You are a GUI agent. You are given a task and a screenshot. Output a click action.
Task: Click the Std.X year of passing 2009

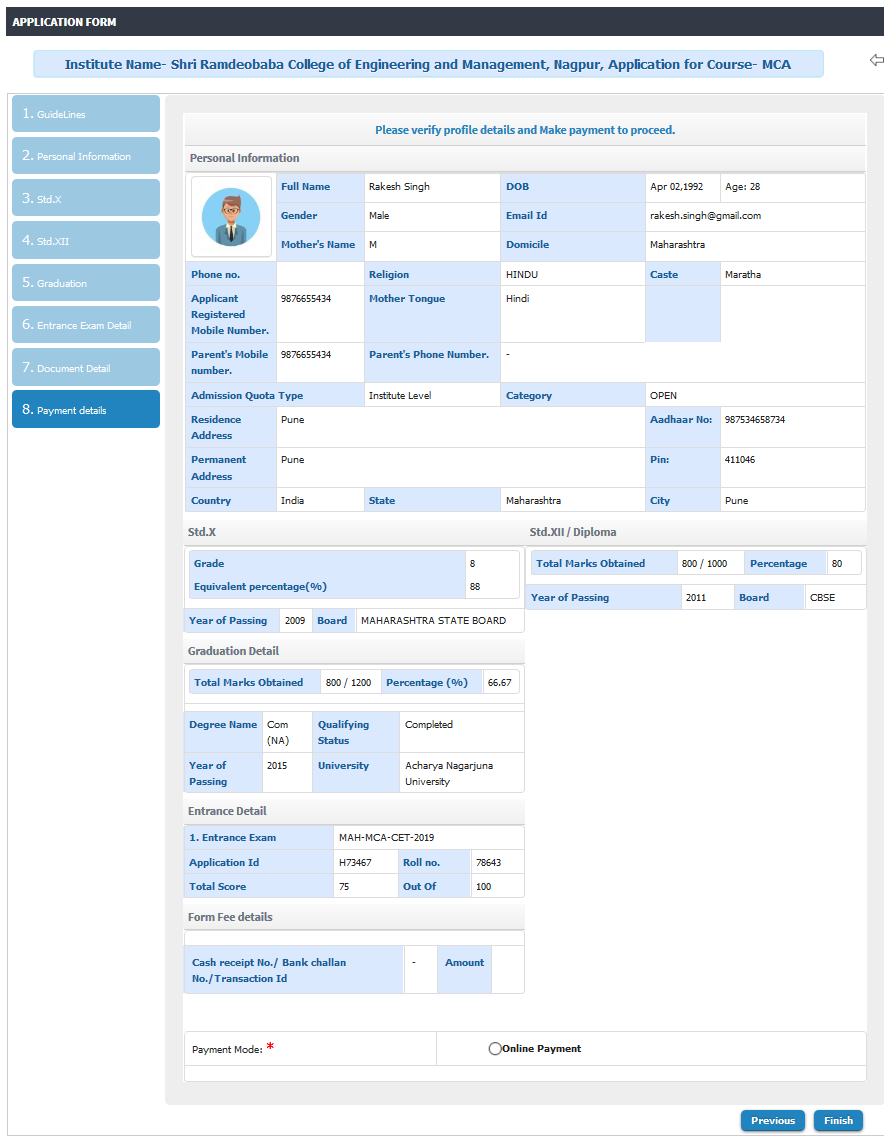(295, 621)
